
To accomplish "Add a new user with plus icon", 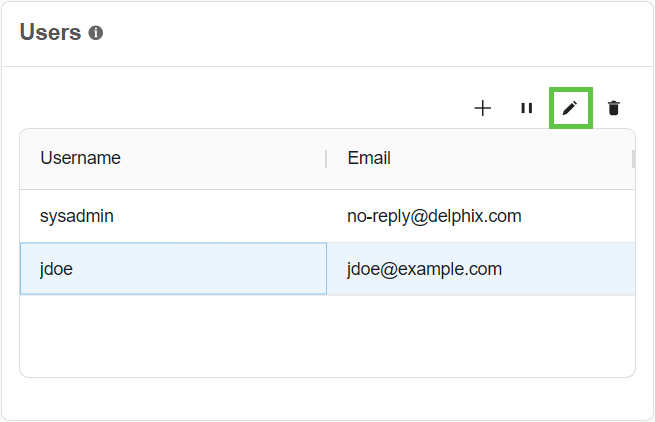I will [483, 108].
